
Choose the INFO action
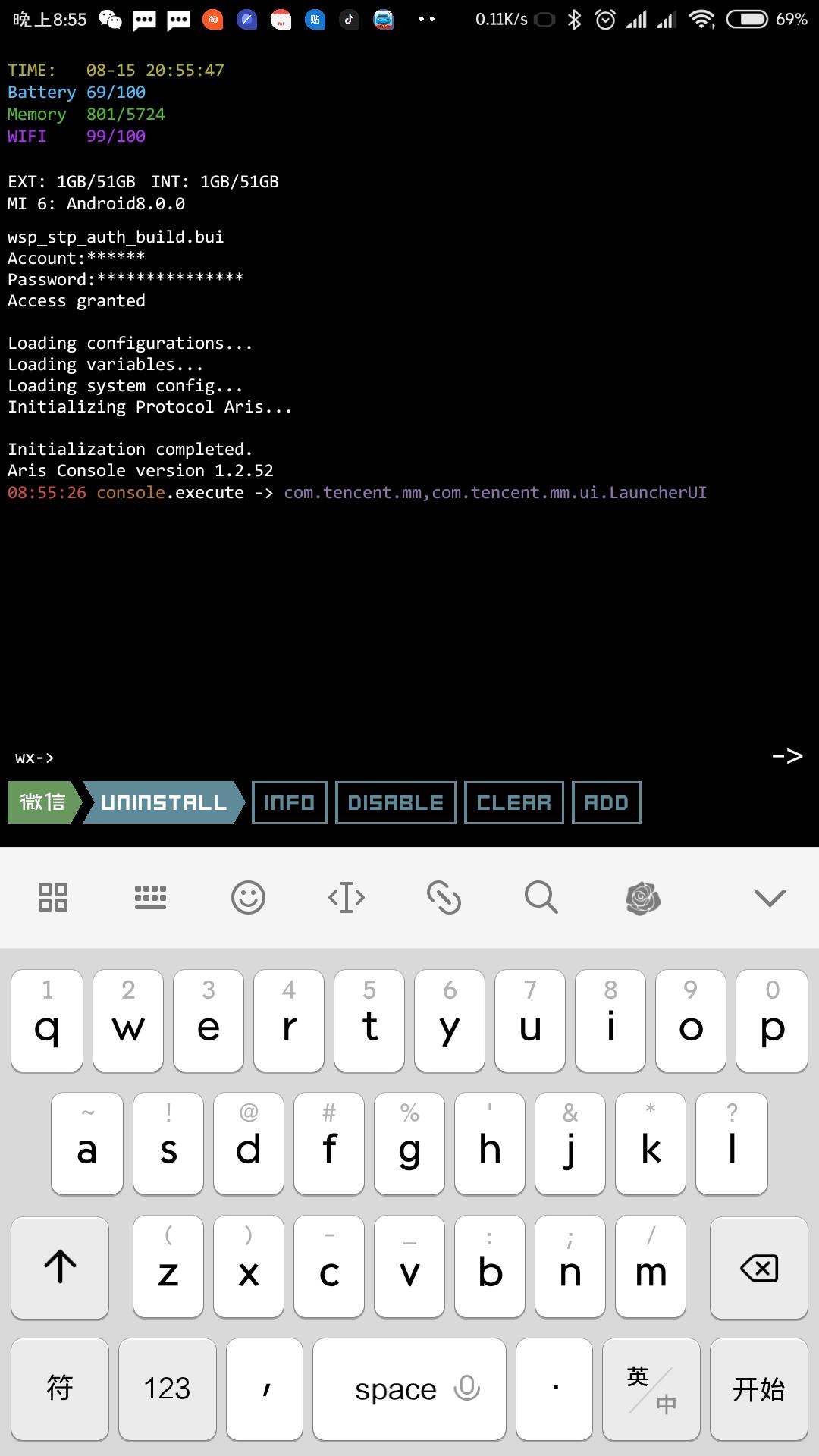click(289, 802)
